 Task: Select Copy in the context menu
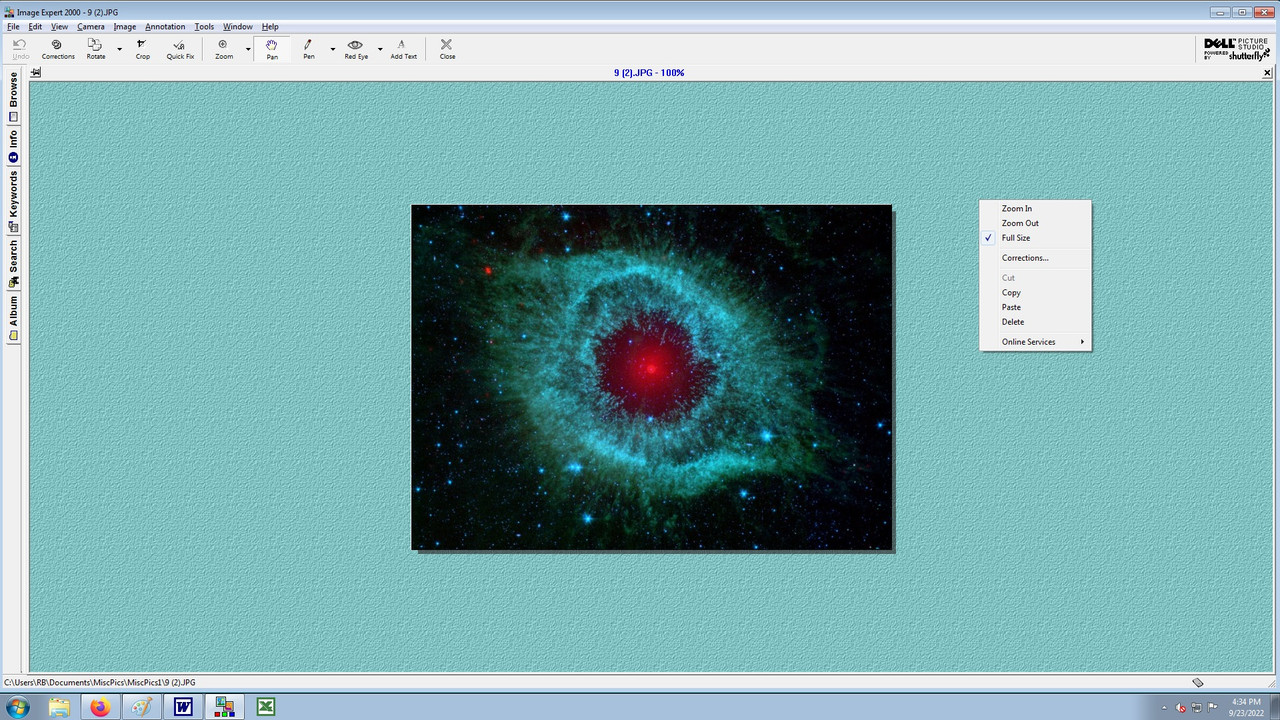[1035, 293]
